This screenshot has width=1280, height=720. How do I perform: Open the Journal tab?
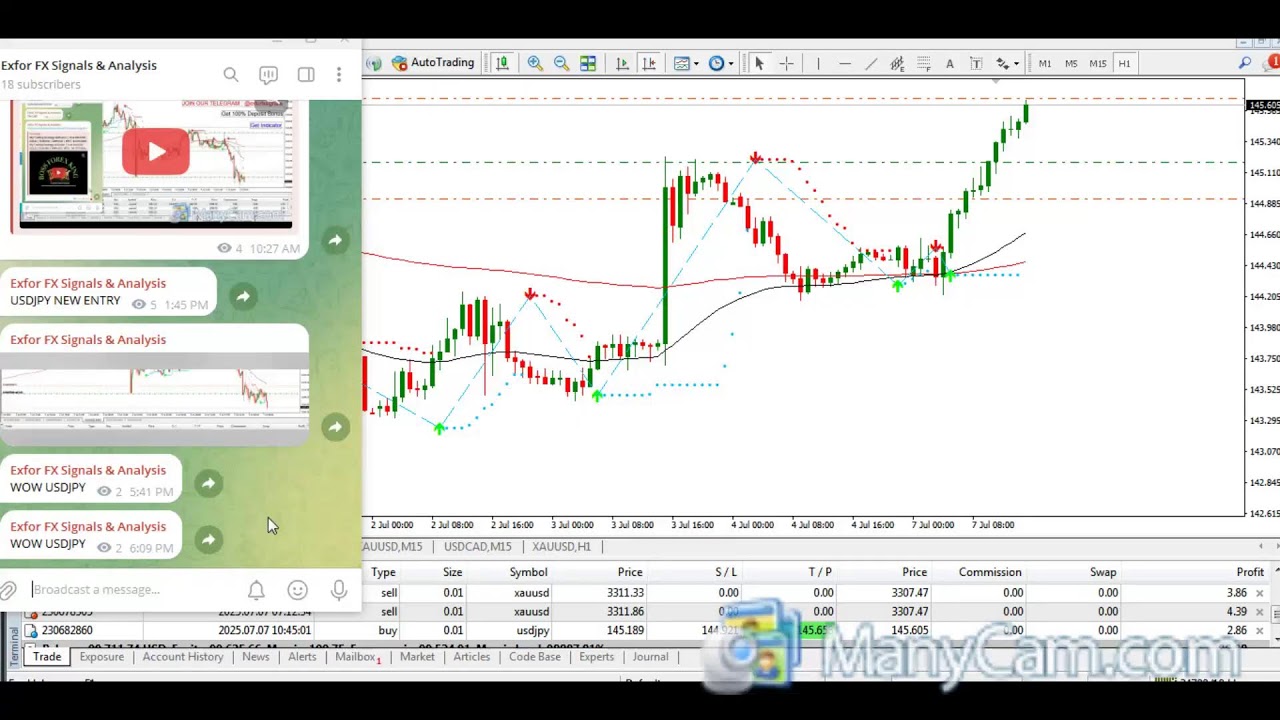click(650, 657)
